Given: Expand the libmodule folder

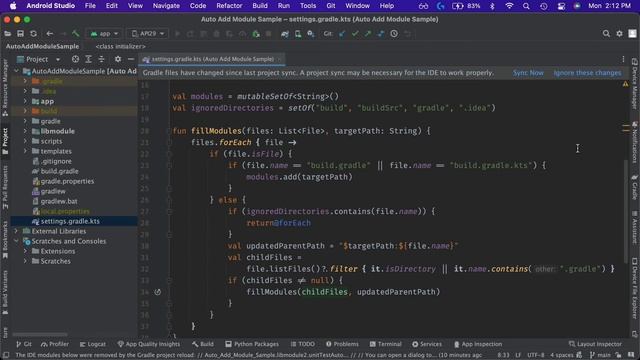Looking at the screenshot, I should coord(25,131).
